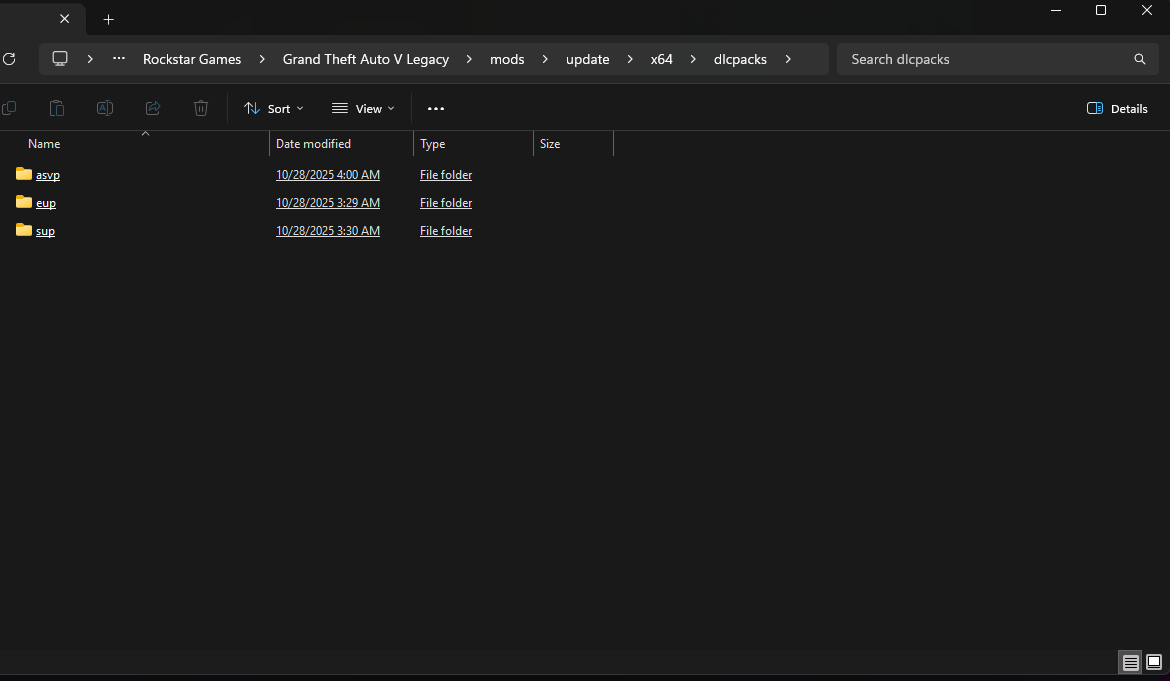Click the dlcpacks breadcrumb
This screenshot has height=681, width=1170.
click(x=740, y=59)
